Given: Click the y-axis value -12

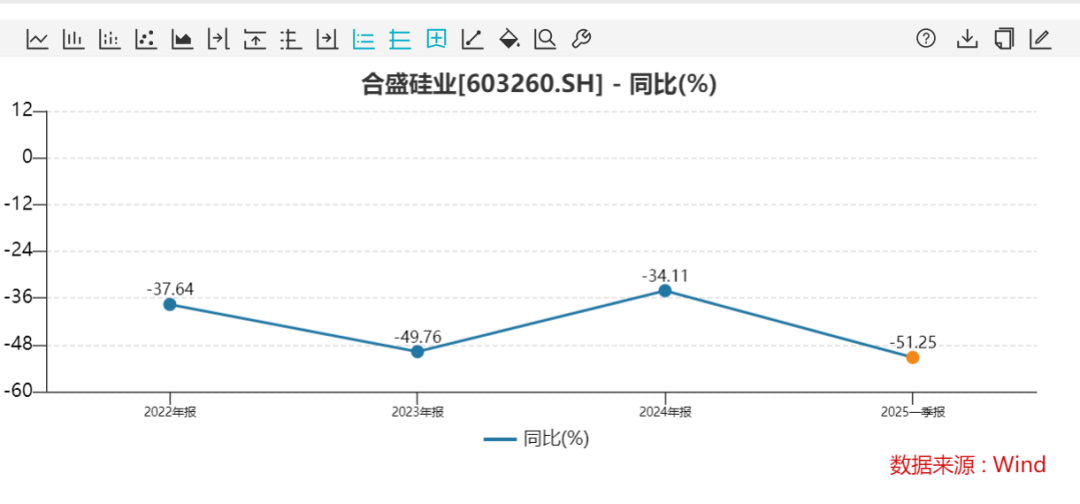Looking at the screenshot, I should 19,204.
